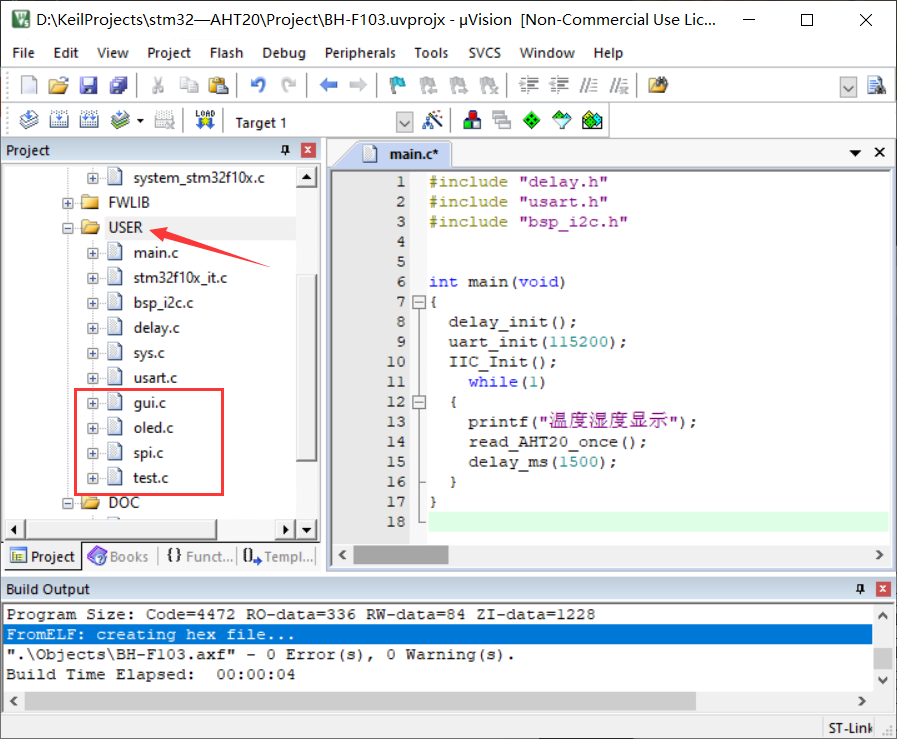
Task: Open Find in Files icon
Action: [x=658, y=85]
